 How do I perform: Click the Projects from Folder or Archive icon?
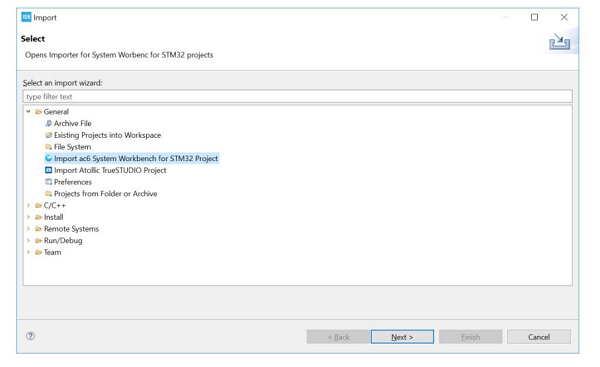(49, 194)
